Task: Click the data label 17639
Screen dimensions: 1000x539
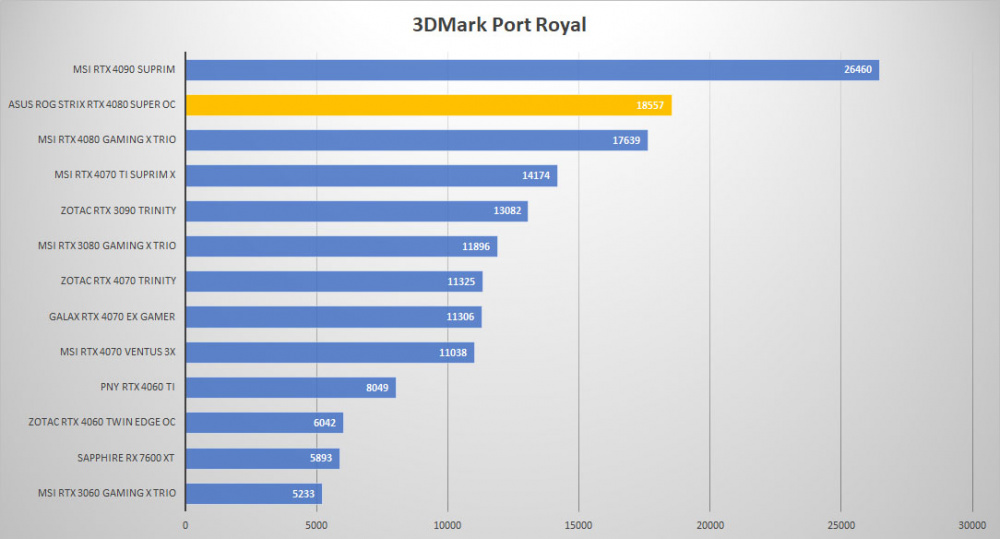Action: pos(626,140)
